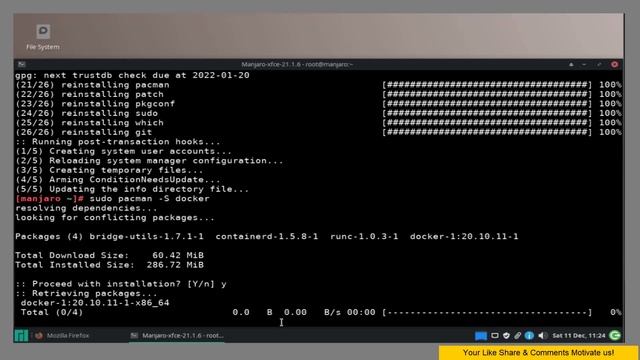Click the 0% download progress bar
Image resolution: width=640 pixels, height=360 pixels.
point(487,312)
